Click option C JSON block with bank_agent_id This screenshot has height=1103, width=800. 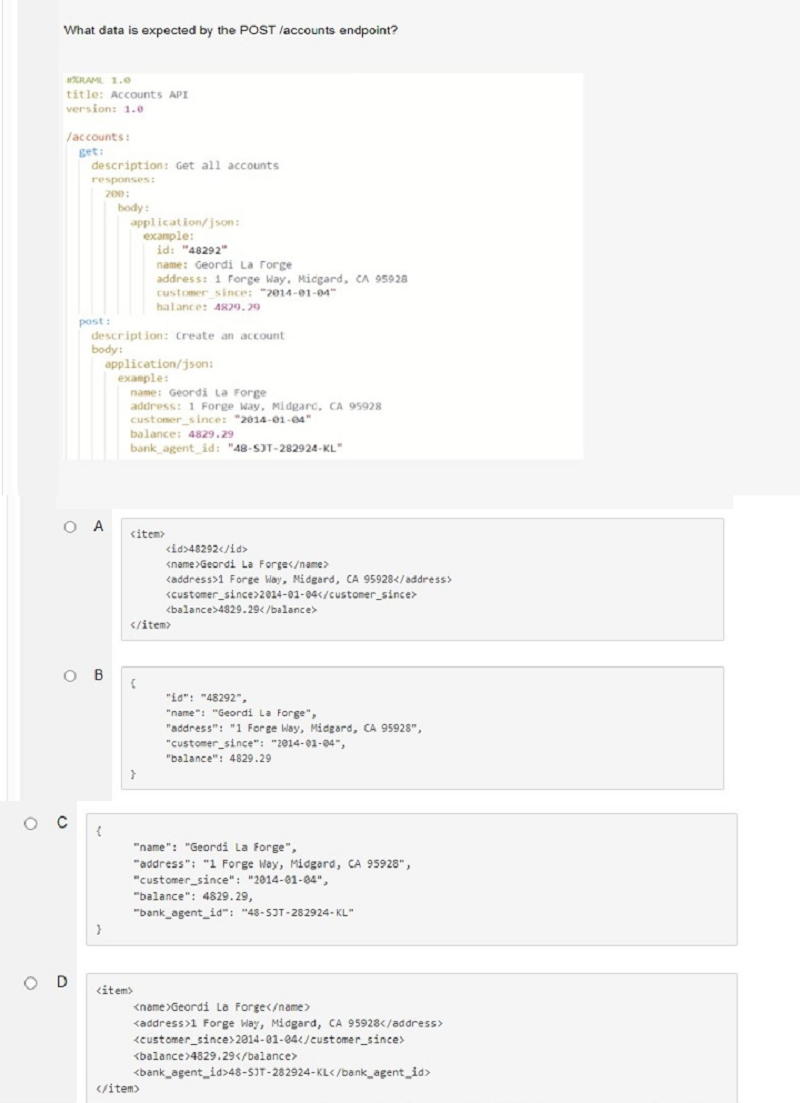point(410,879)
